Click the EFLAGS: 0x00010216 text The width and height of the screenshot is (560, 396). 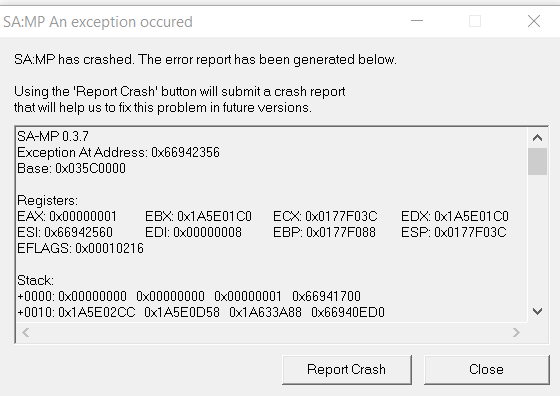point(80,248)
